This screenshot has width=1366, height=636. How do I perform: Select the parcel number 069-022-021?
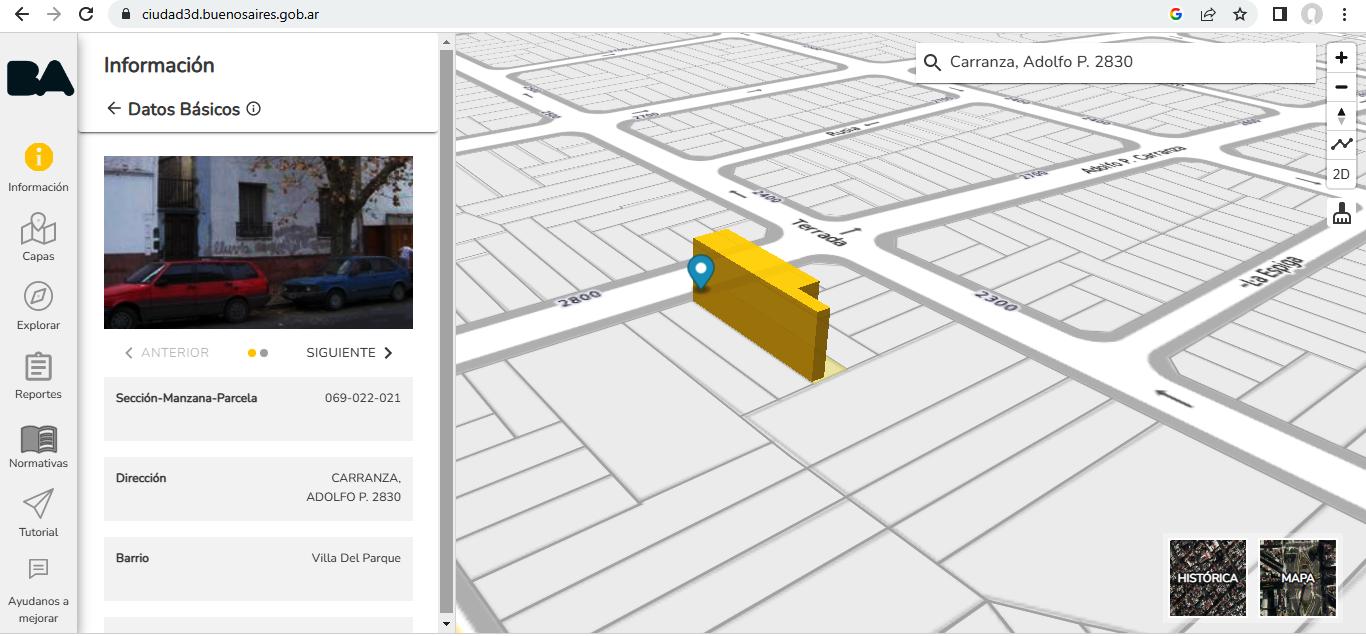(x=363, y=398)
